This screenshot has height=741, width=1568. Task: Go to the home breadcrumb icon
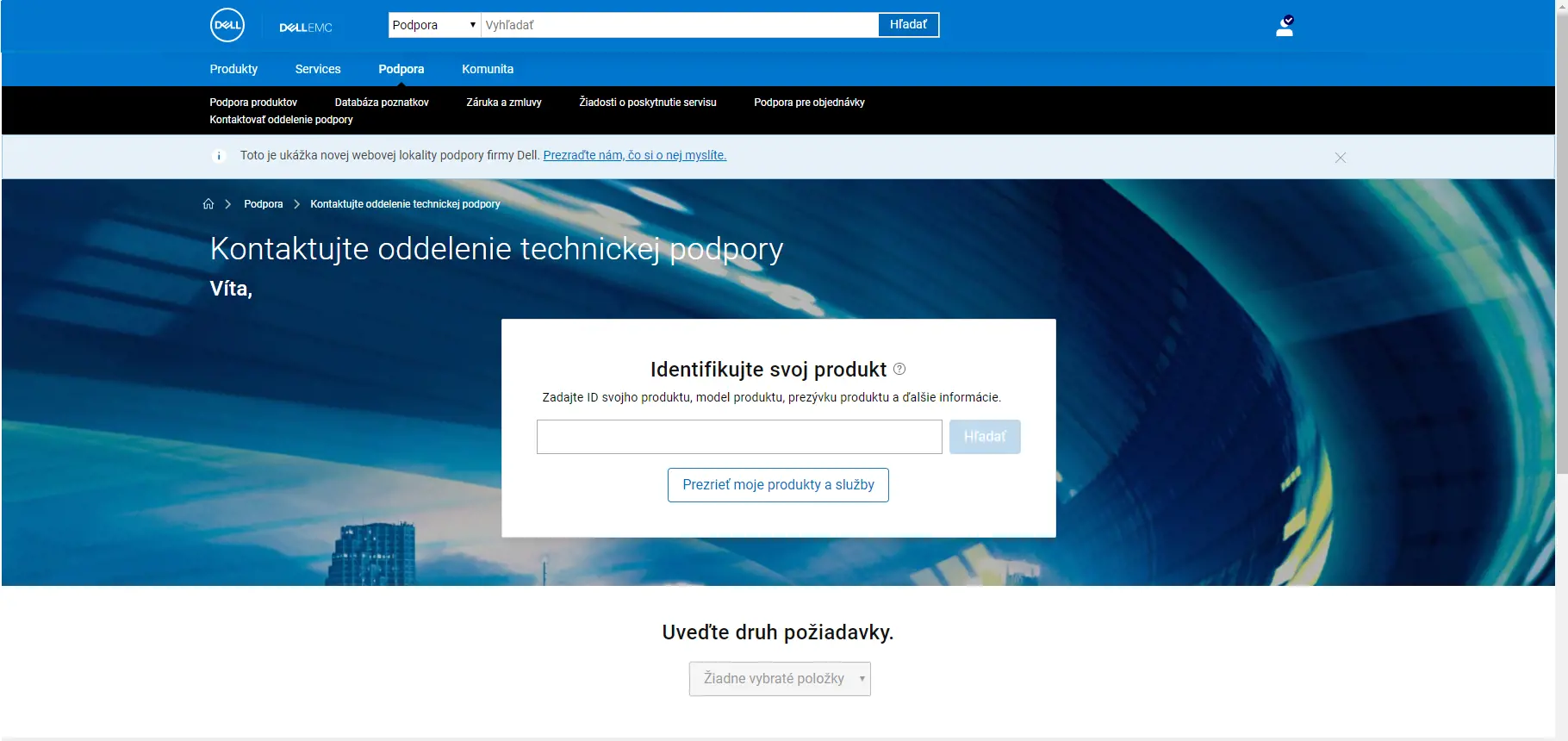click(208, 204)
